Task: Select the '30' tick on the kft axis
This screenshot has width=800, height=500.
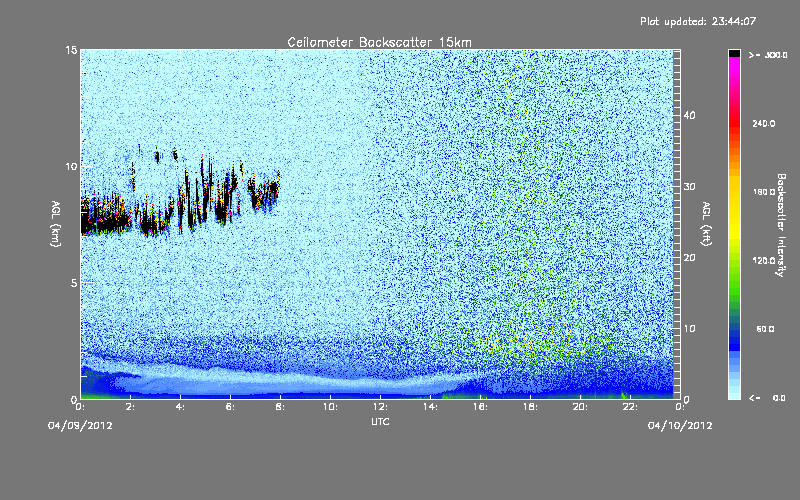Action: [689, 186]
